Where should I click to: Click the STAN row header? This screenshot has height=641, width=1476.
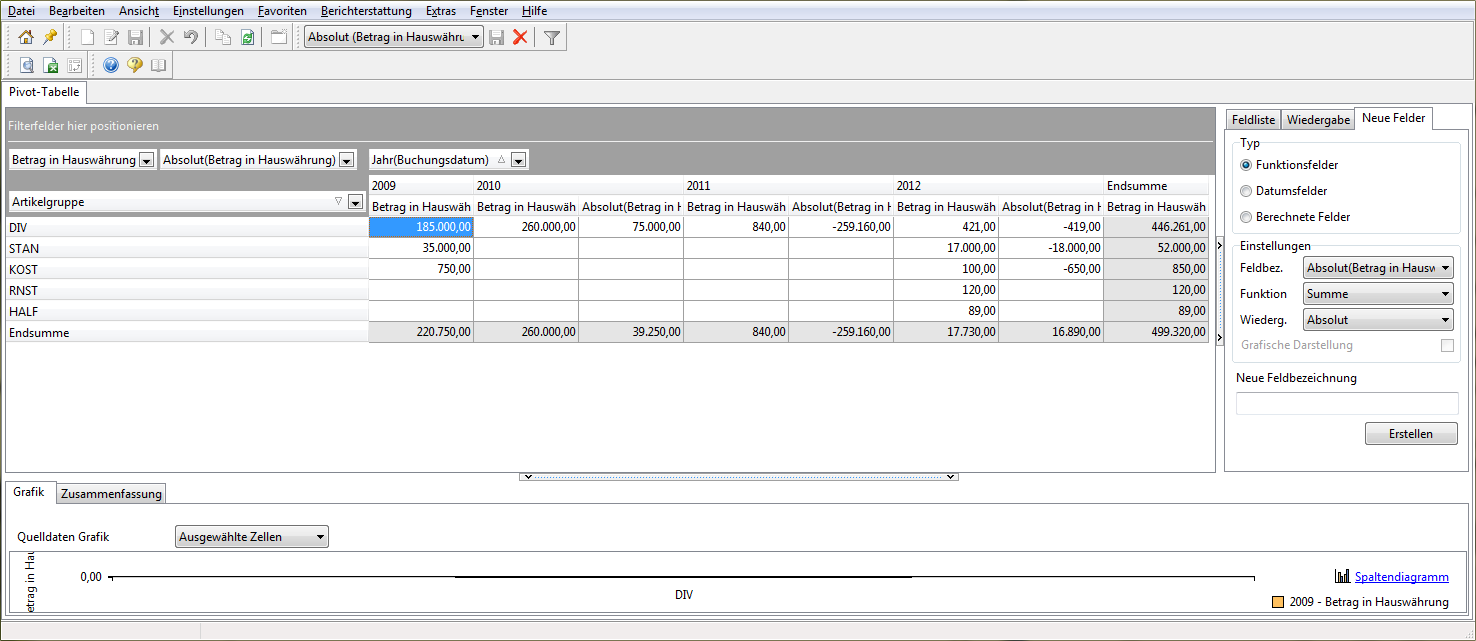pos(187,248)
